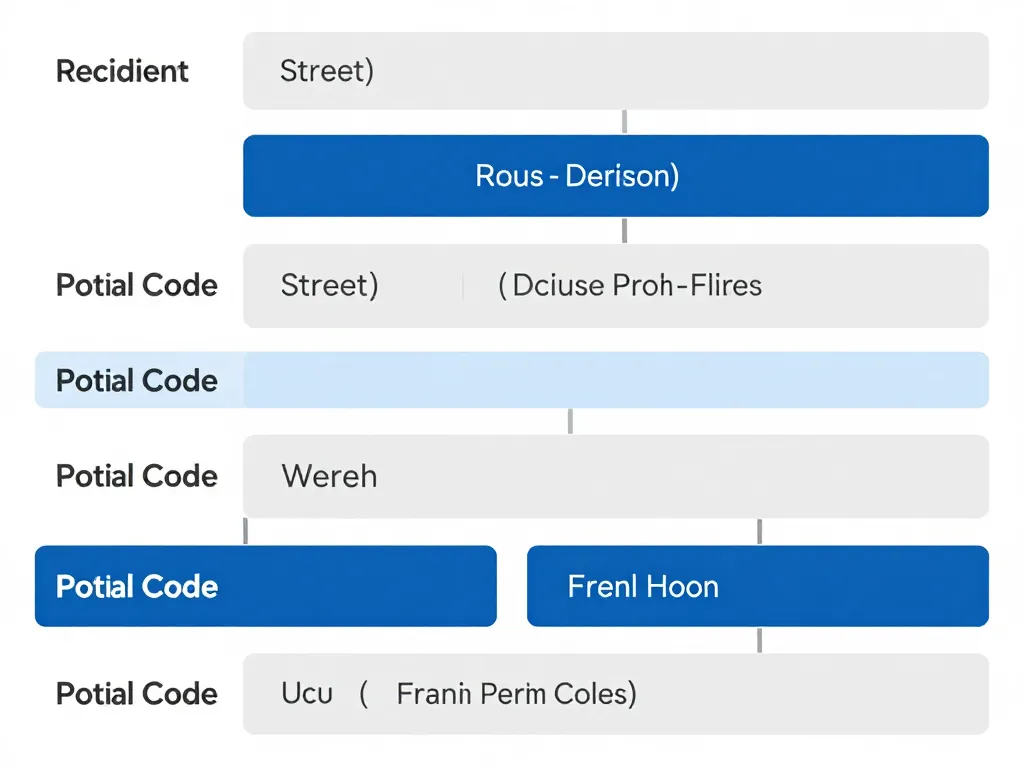This screenshot has width=1024, height=768.
Task: Click connector line below Frenl Hoon button
Action: coord(760,640)
